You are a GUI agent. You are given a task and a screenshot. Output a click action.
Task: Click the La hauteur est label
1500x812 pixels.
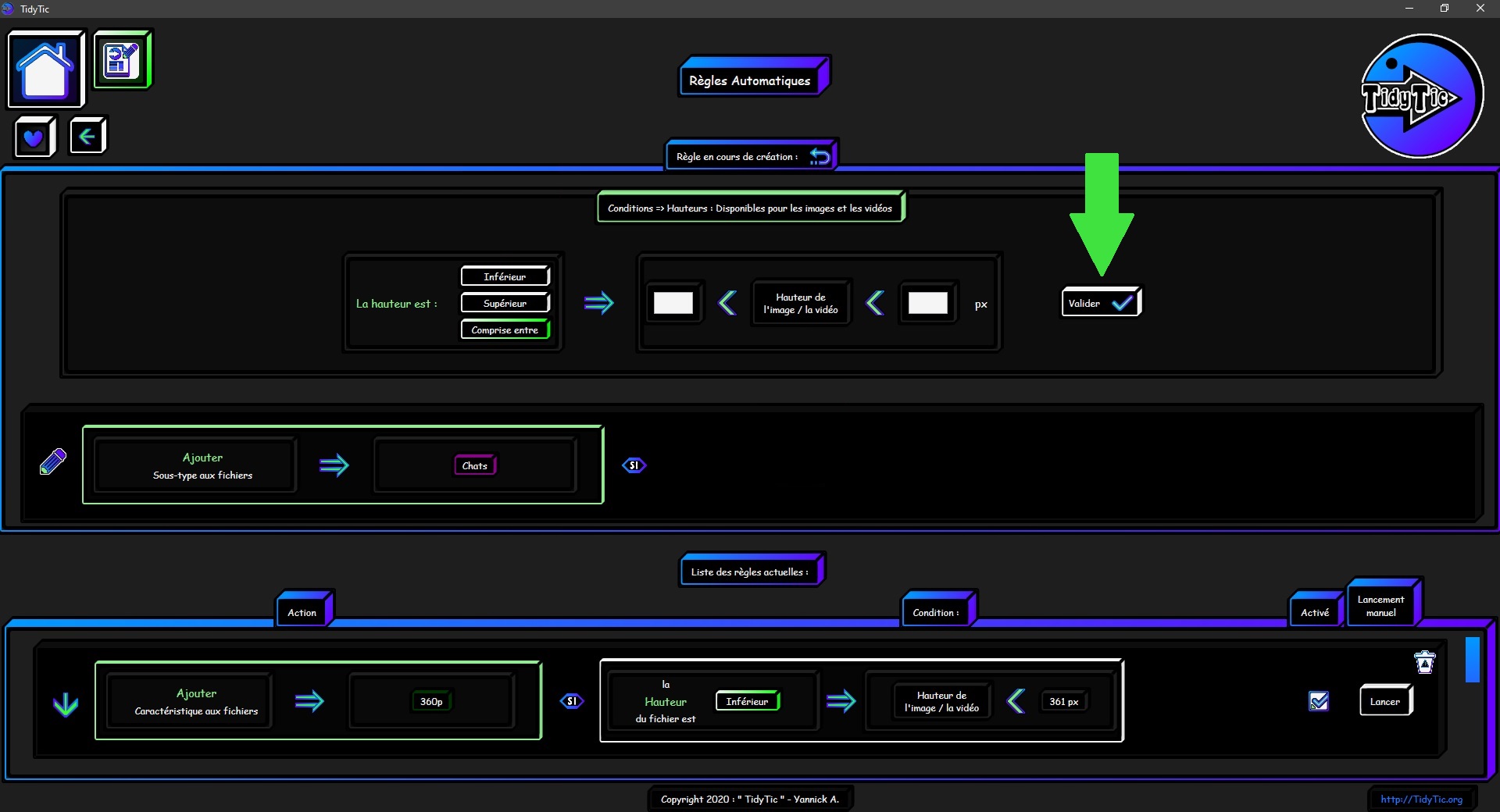click(x=397, y=304)
